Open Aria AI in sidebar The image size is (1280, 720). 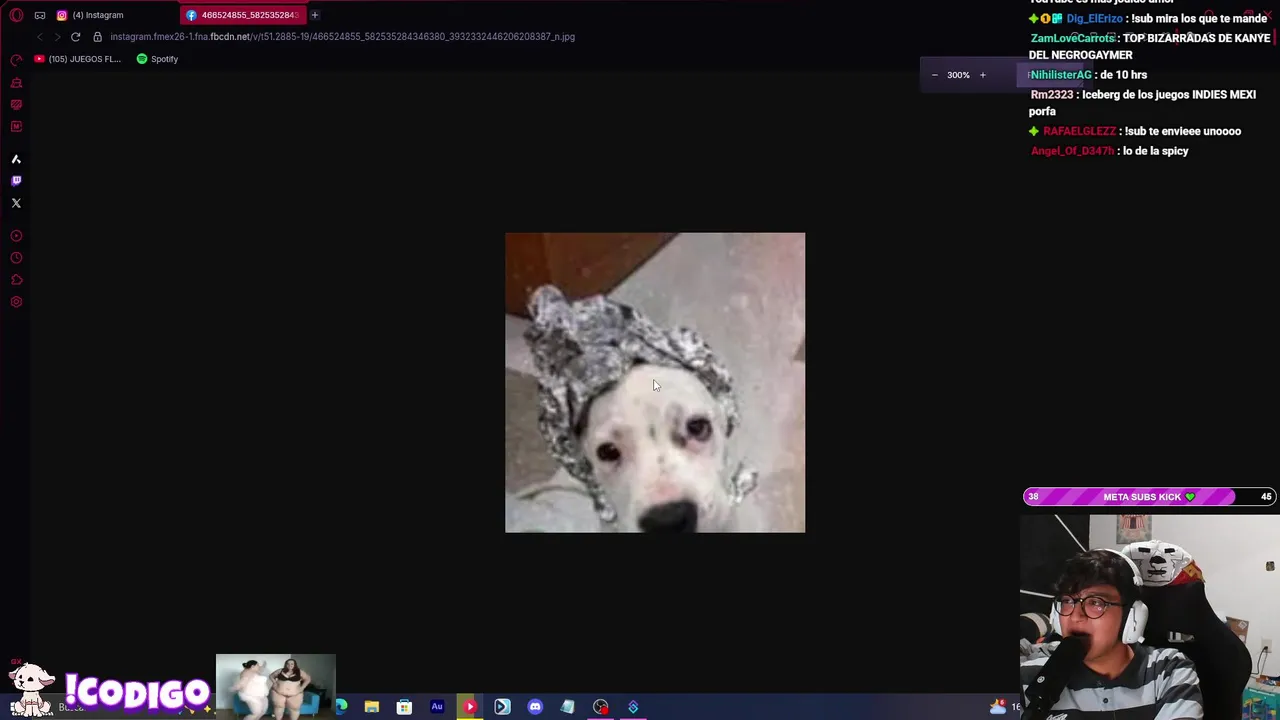pos(16,159)
